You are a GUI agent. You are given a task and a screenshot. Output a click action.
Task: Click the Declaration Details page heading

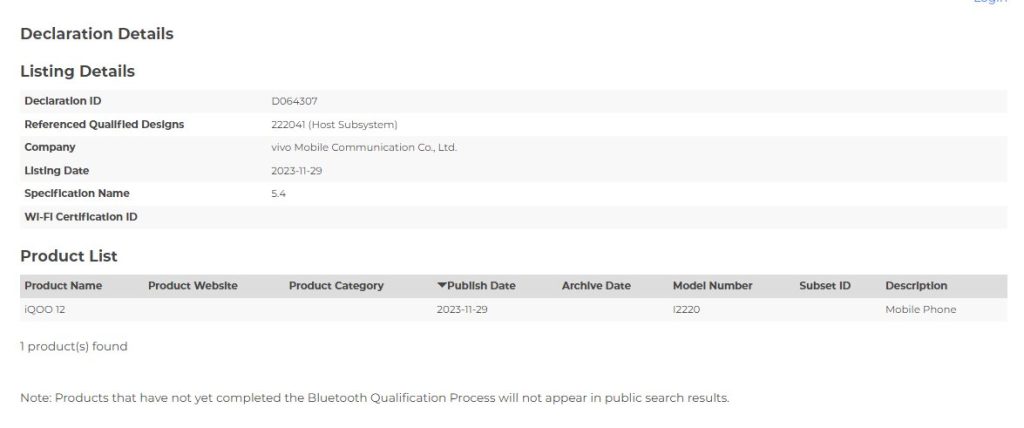[97, 34]
